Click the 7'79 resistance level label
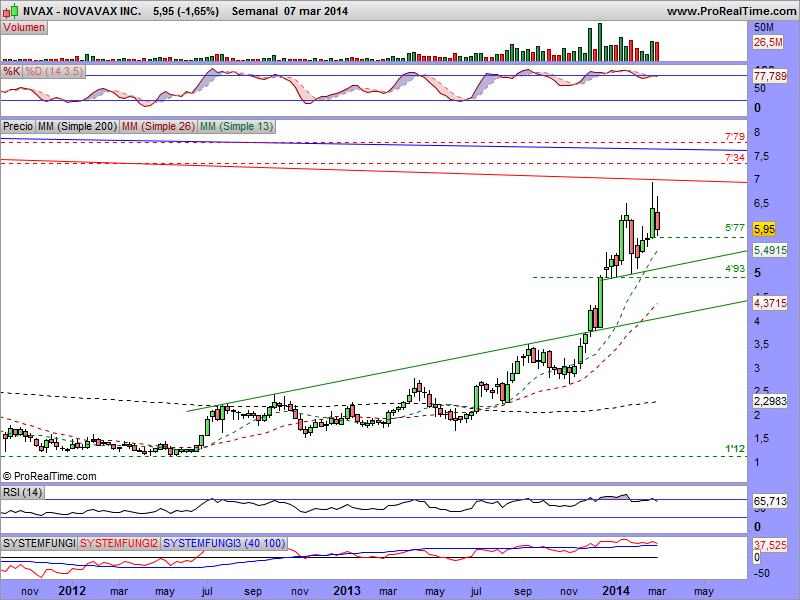The width and height of the screenshot is (800, 600). [735, 137]
